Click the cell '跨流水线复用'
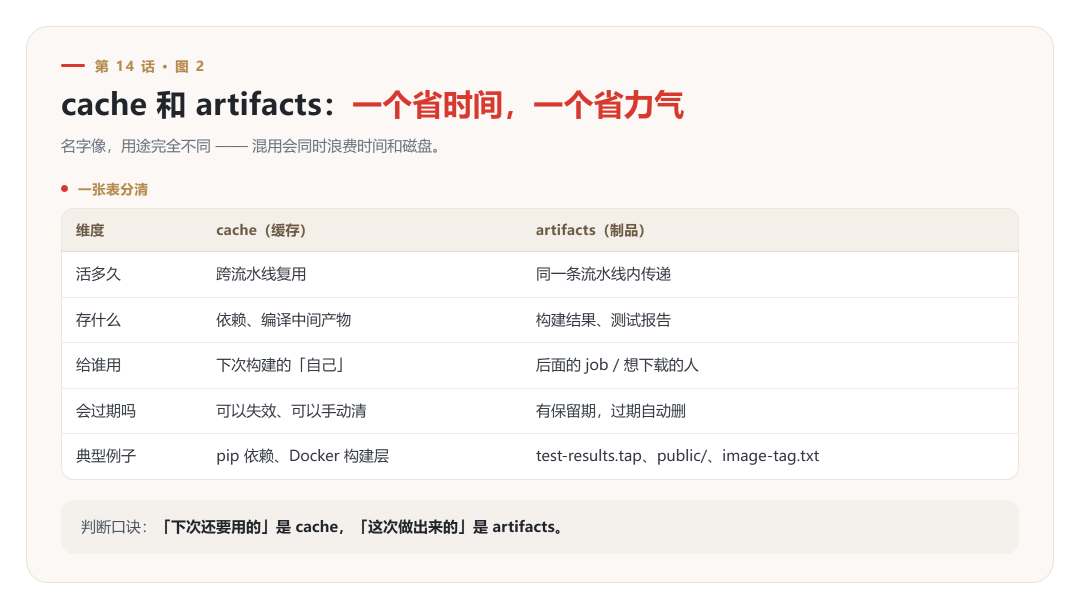1080x609 pixels. 261,274
